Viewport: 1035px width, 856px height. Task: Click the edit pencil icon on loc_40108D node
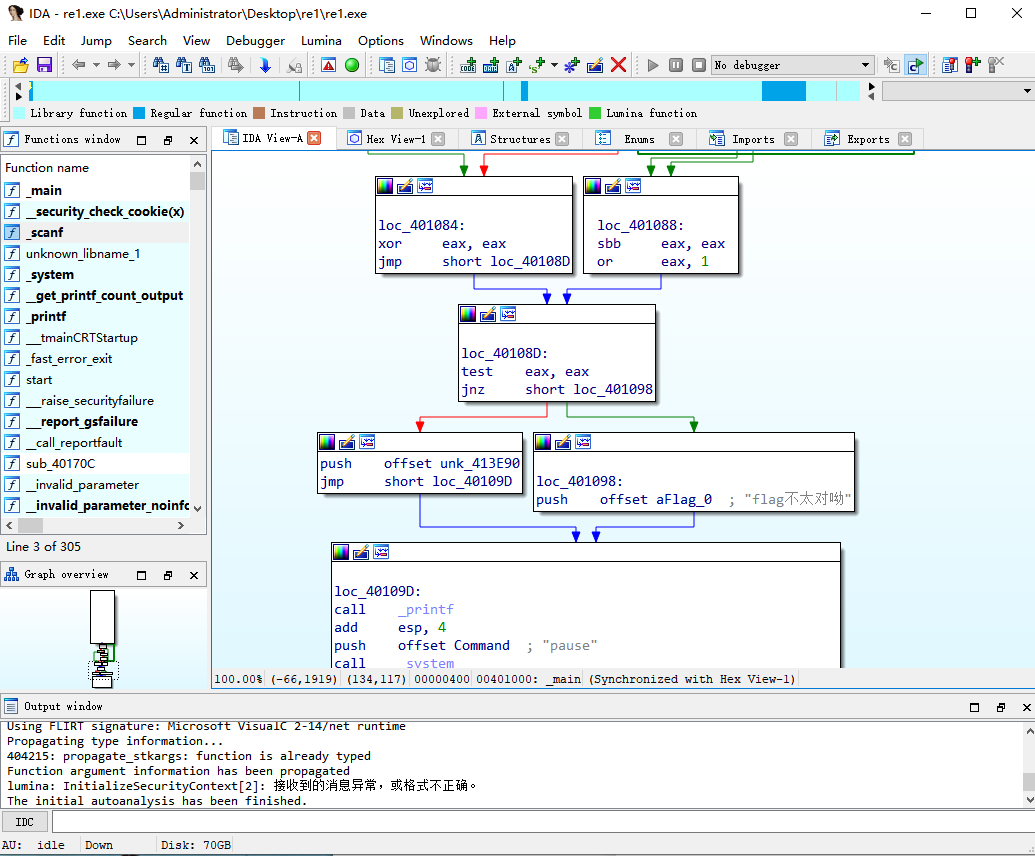(x=488, y=314)
